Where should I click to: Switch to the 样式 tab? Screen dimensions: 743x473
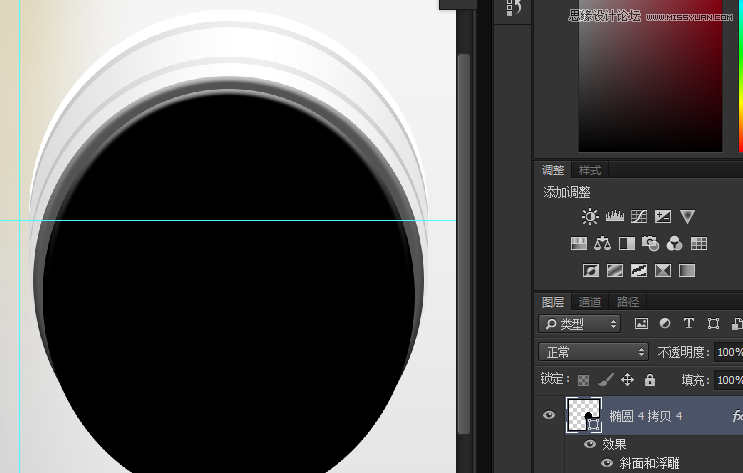click(590, 170)
